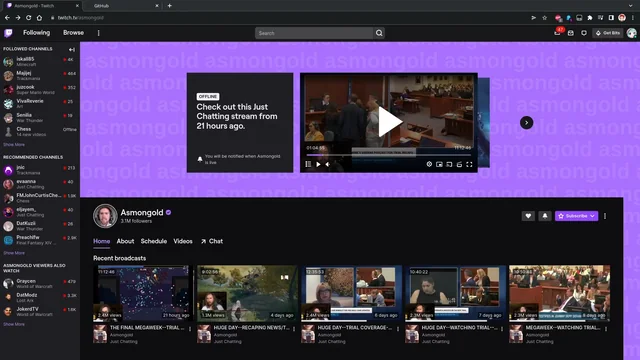Image resolution: width=640 pixels, height=360 pixels.
Task: Bookmark this page with the star icon
Action: point(544,18)
